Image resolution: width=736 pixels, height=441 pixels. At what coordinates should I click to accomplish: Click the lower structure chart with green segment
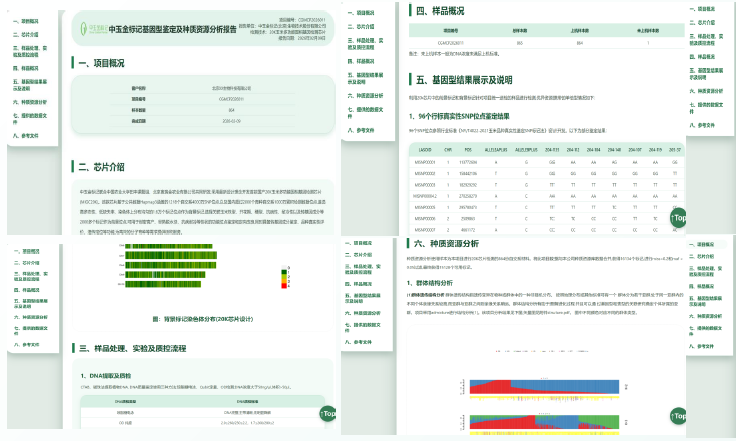pos(544,422)
